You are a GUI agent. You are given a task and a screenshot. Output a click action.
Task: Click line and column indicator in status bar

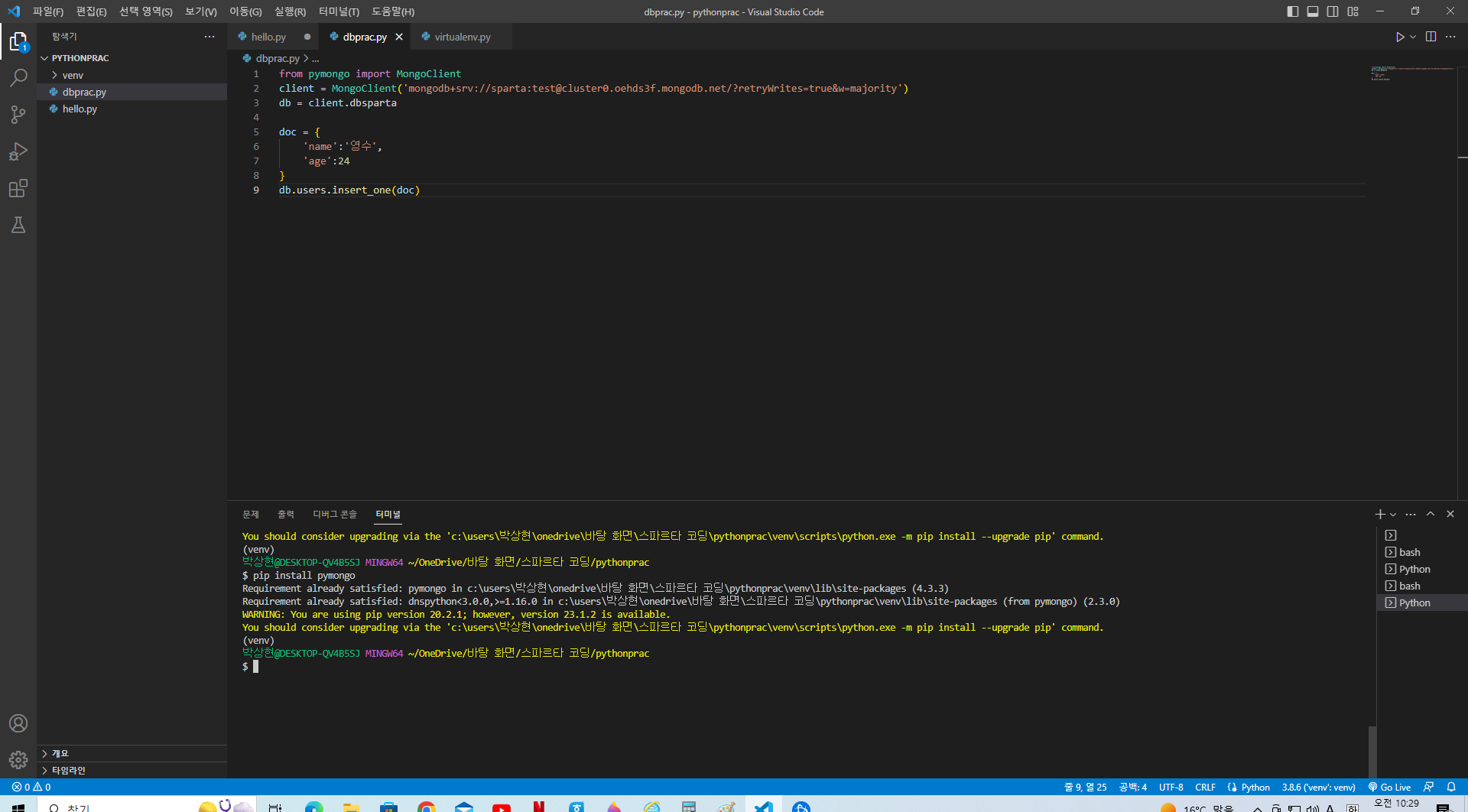coord(1085,787)
